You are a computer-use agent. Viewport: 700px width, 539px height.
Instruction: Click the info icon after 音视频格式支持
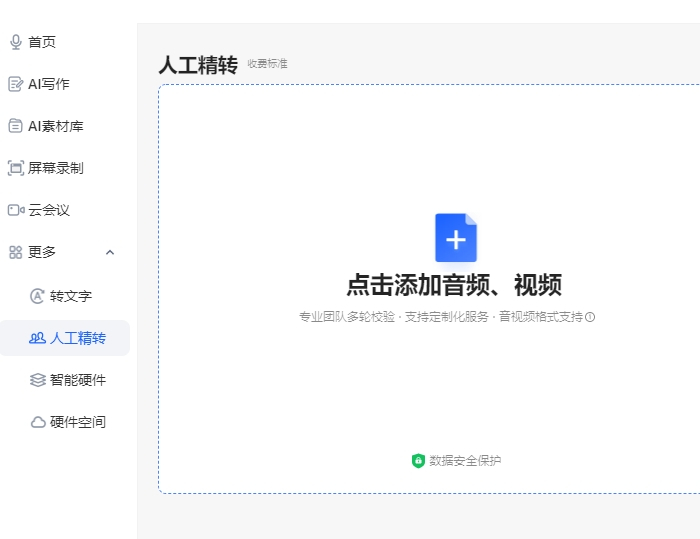(590, 317)
